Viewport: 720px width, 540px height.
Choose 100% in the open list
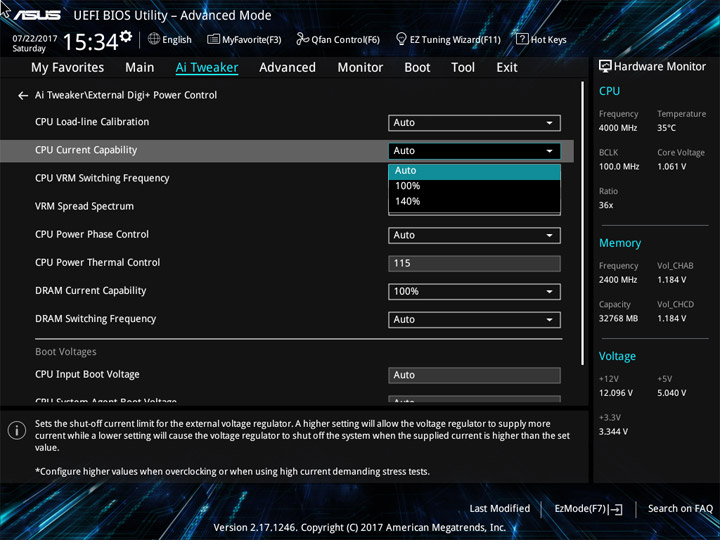pyautogui.click(x=474, y=186)
